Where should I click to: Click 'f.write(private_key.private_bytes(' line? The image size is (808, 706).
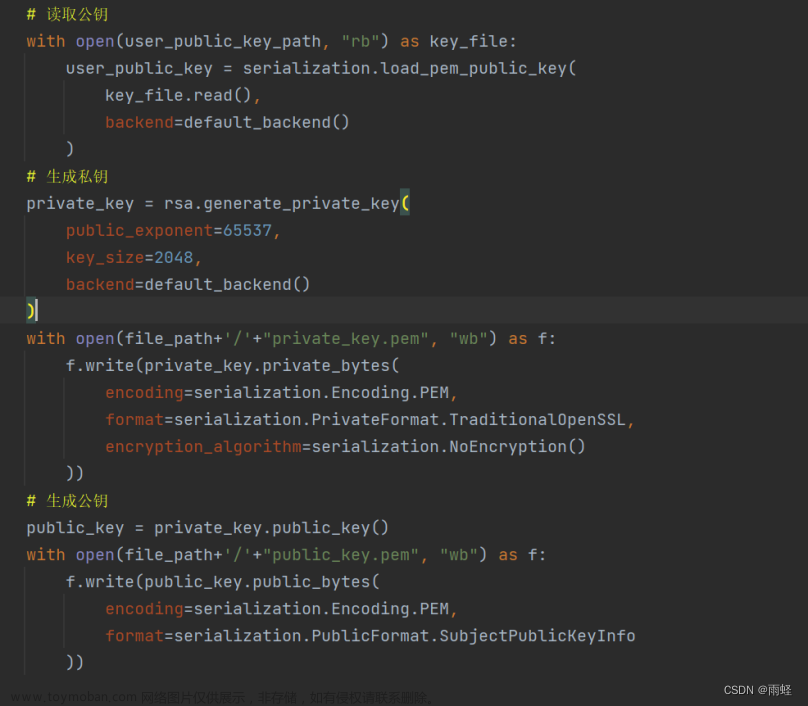pos(232,365)
